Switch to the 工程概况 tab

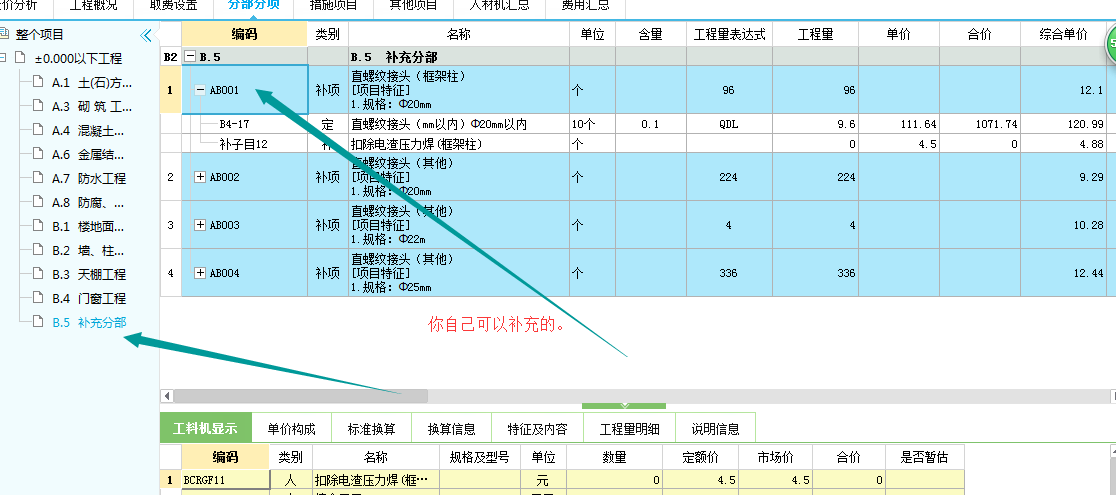click(95, 6)
